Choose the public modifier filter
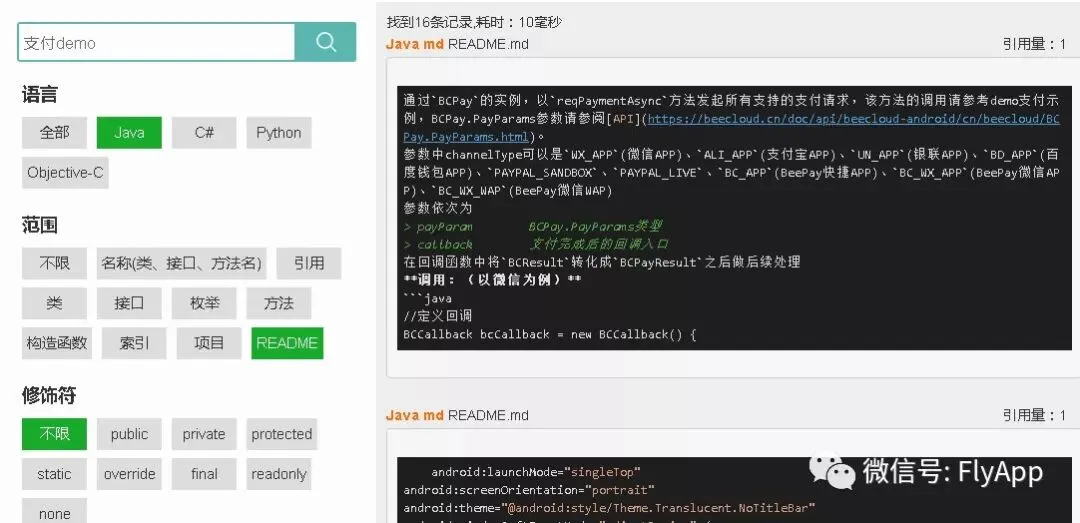The image size is (1080, 523). pyautogui.click(x=129, y=434)
